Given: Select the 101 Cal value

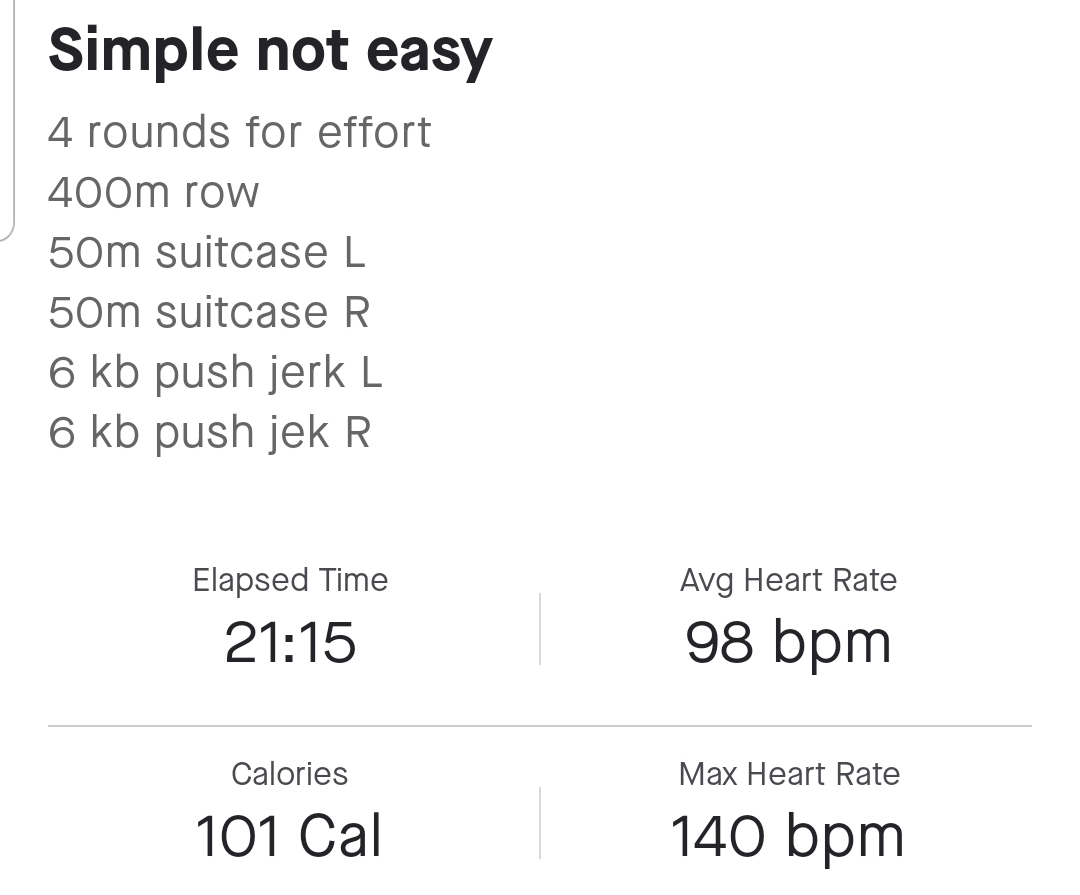Looking at the screenshot, I should point(288,836).
